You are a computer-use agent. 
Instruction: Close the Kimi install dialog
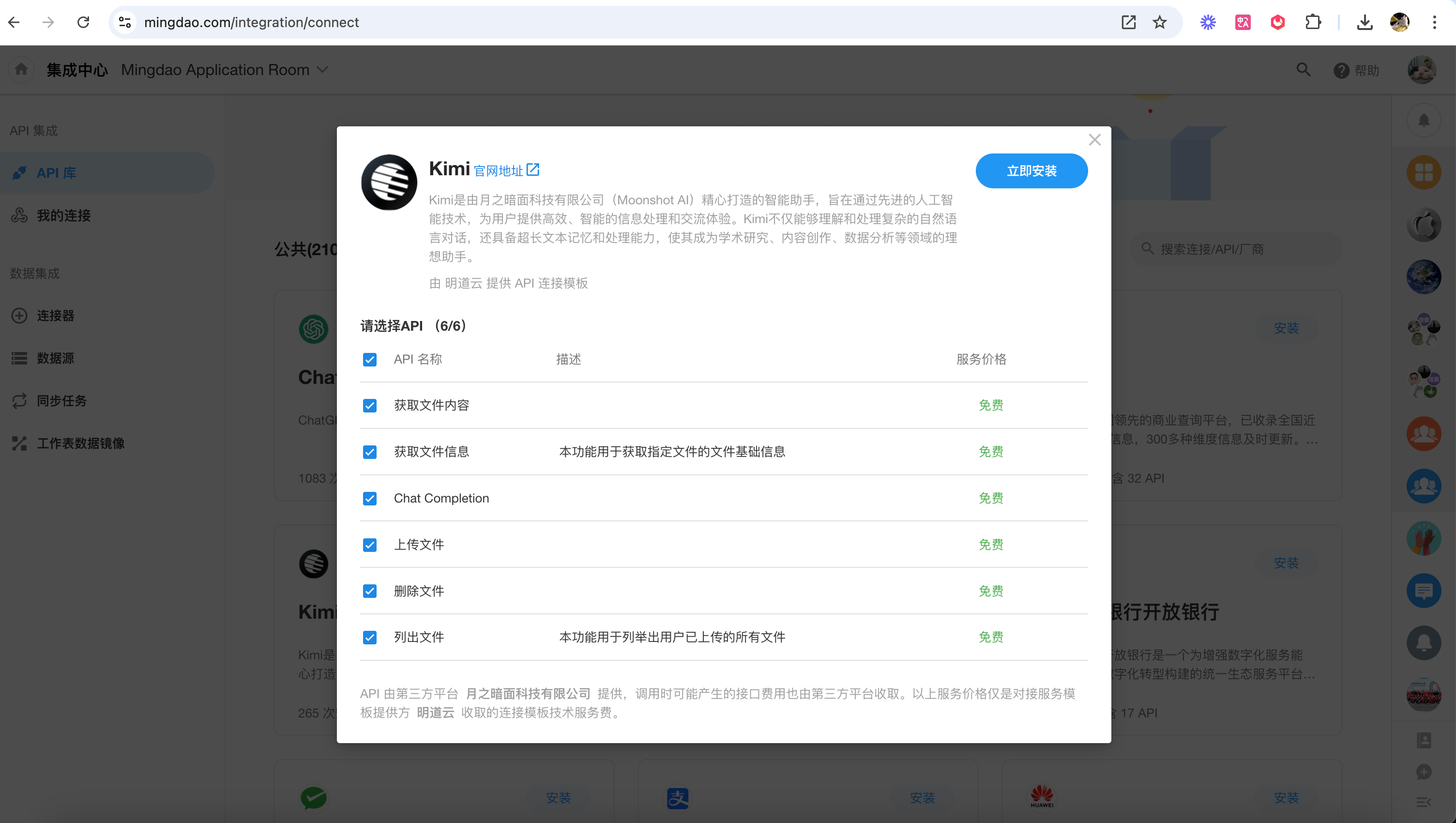tap(1094, 139)
